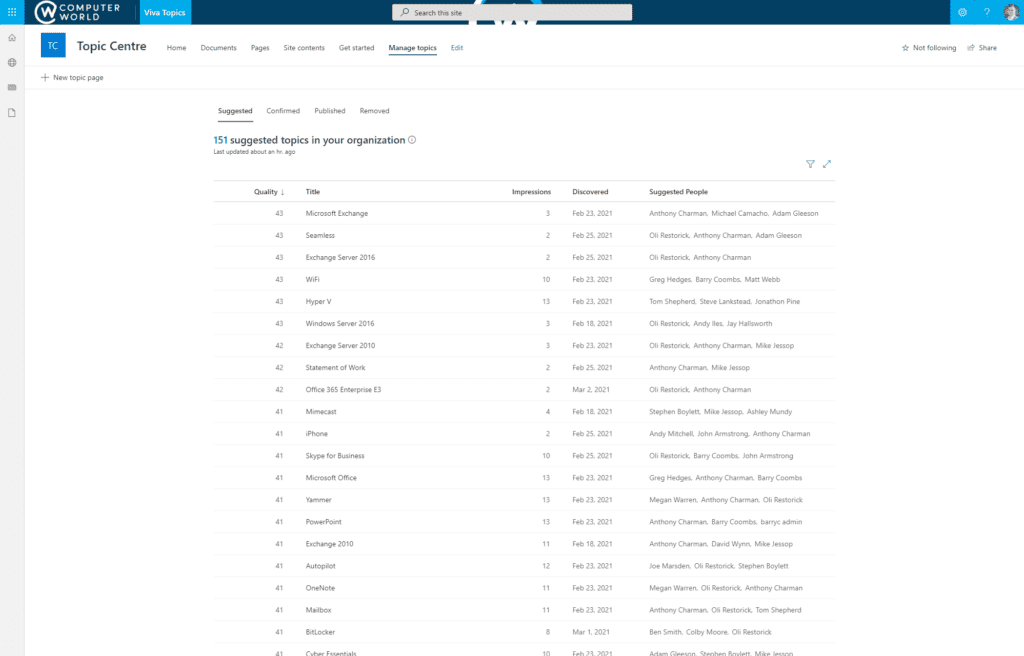Click the star icon for Not following
Viewport: 1024px width, 656px height.
point(905,48)
